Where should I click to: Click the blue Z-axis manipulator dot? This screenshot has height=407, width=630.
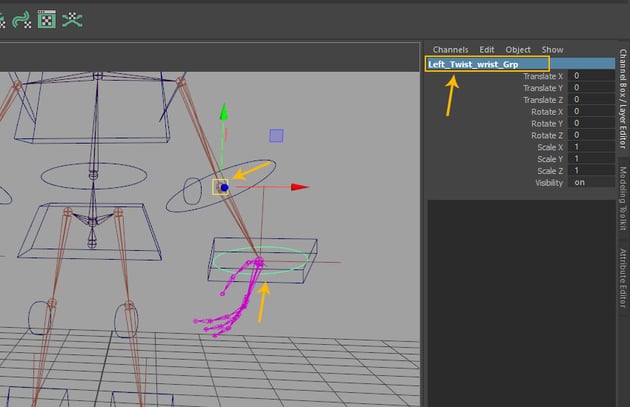(x=225, y=187)
